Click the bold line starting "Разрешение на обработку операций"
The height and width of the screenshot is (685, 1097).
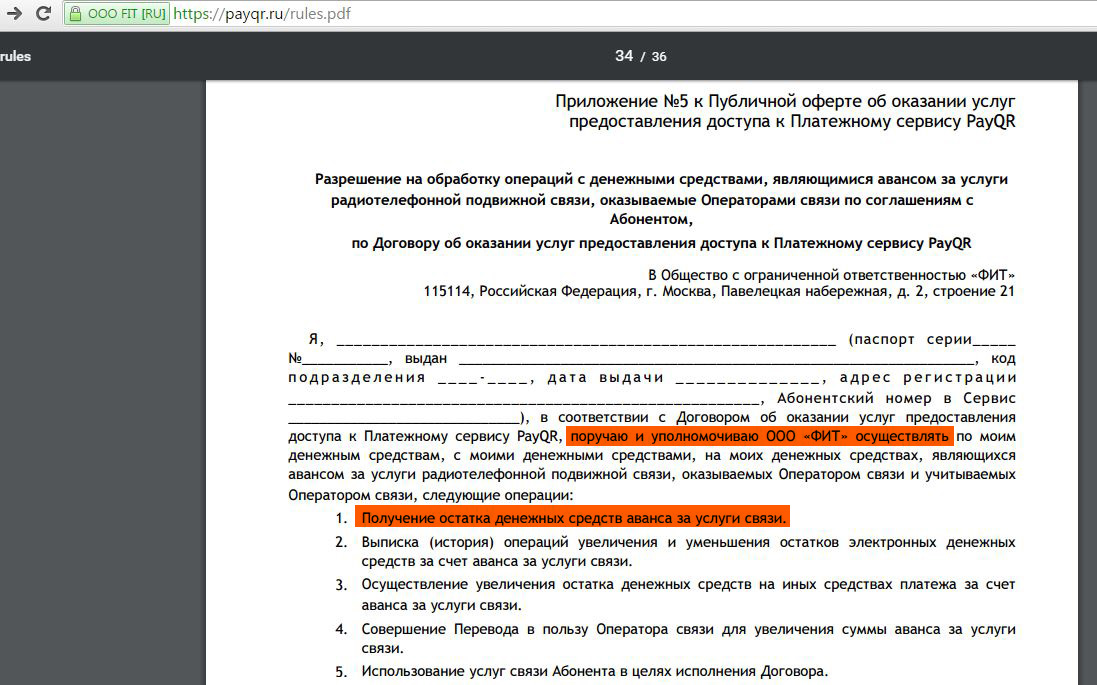click(x=661, y=179)
